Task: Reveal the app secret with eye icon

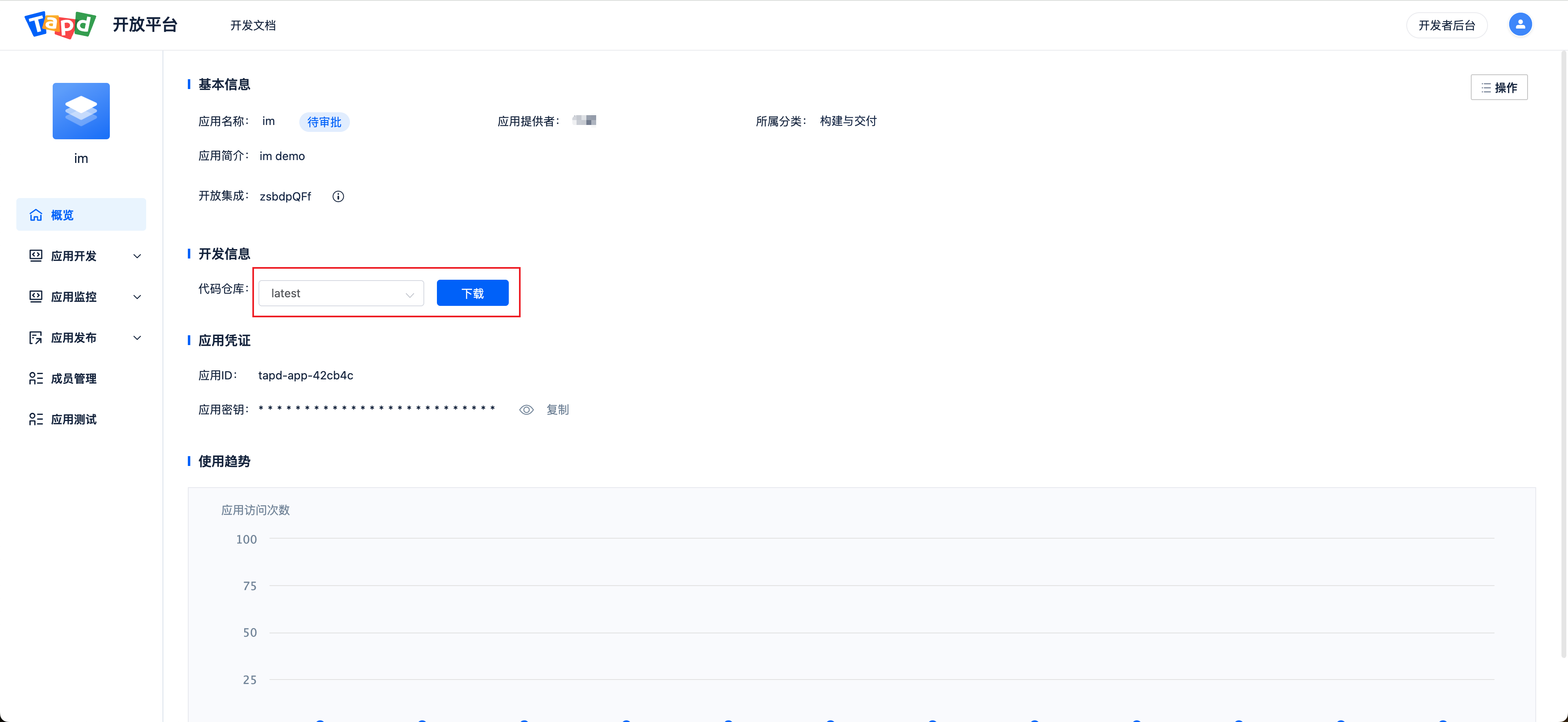Action: [x=526, y=410]
